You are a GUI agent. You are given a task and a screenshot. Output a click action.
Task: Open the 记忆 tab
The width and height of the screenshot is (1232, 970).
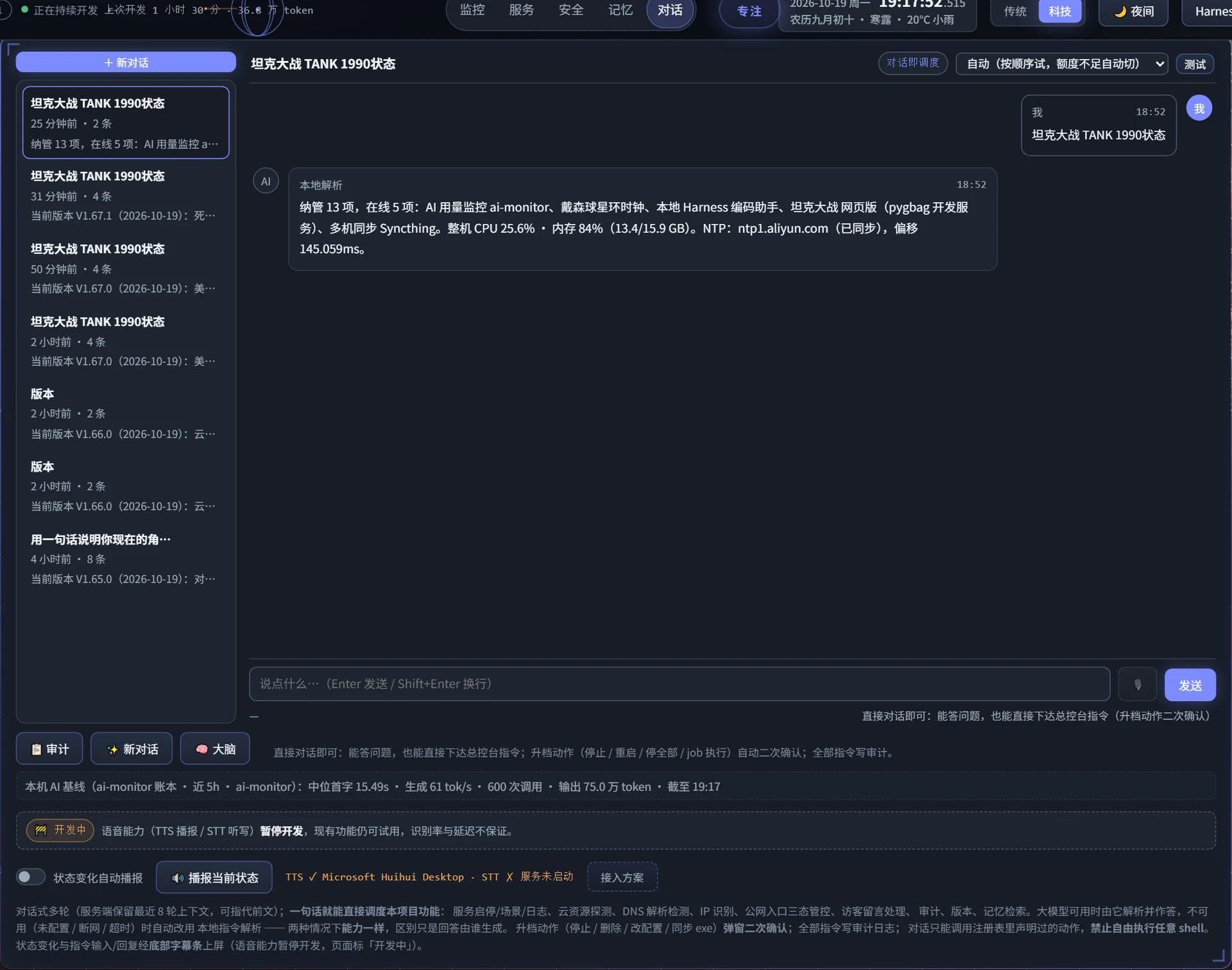620,10
